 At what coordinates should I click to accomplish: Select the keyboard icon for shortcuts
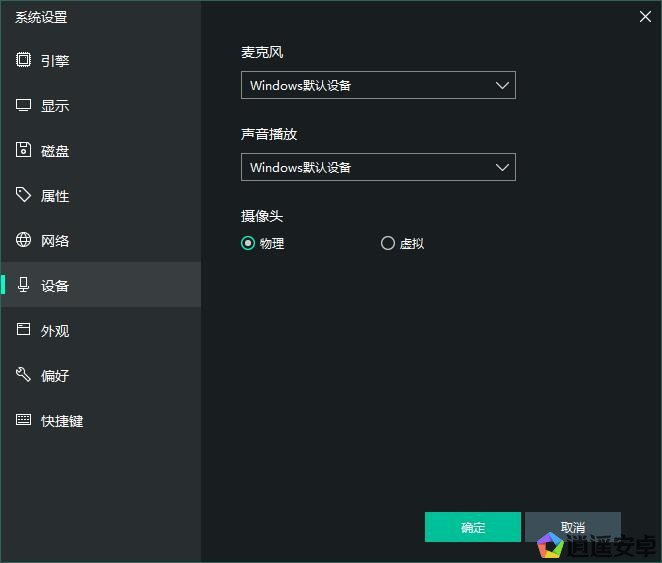[24, 420]
